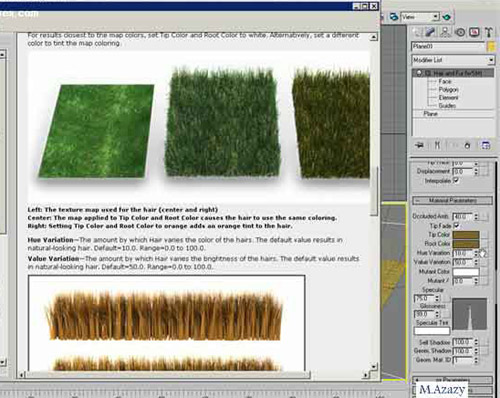This screenshot has width=500, height=398.
Task: Maximize the help window
Action: click(365, 6)
